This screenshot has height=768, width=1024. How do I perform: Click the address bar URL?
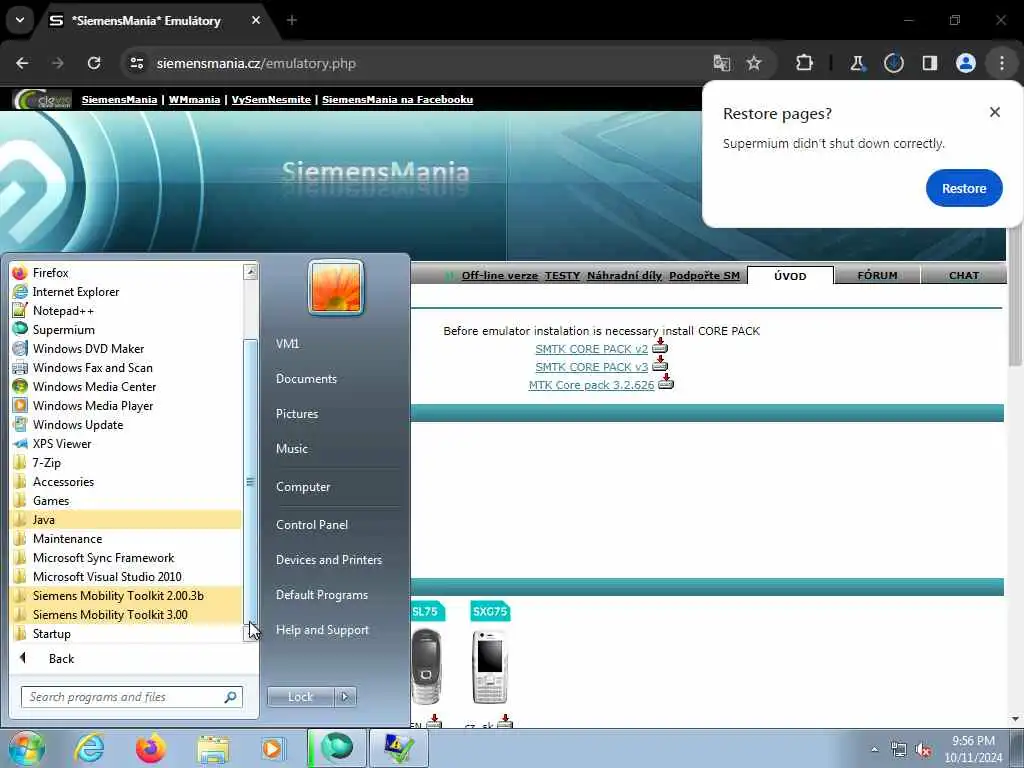[x=256, y=63]
